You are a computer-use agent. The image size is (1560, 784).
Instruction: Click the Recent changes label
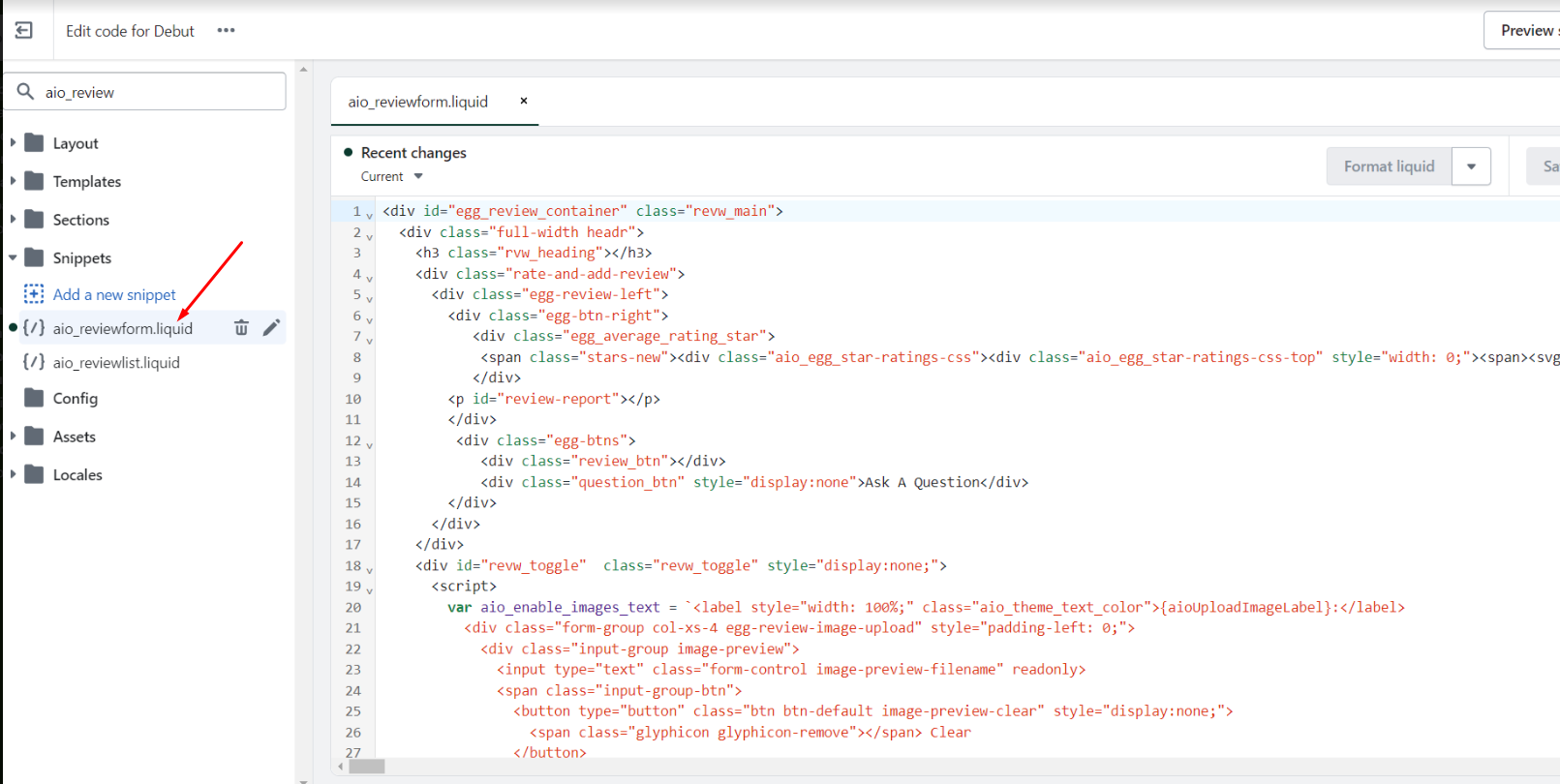coord(413,153)
